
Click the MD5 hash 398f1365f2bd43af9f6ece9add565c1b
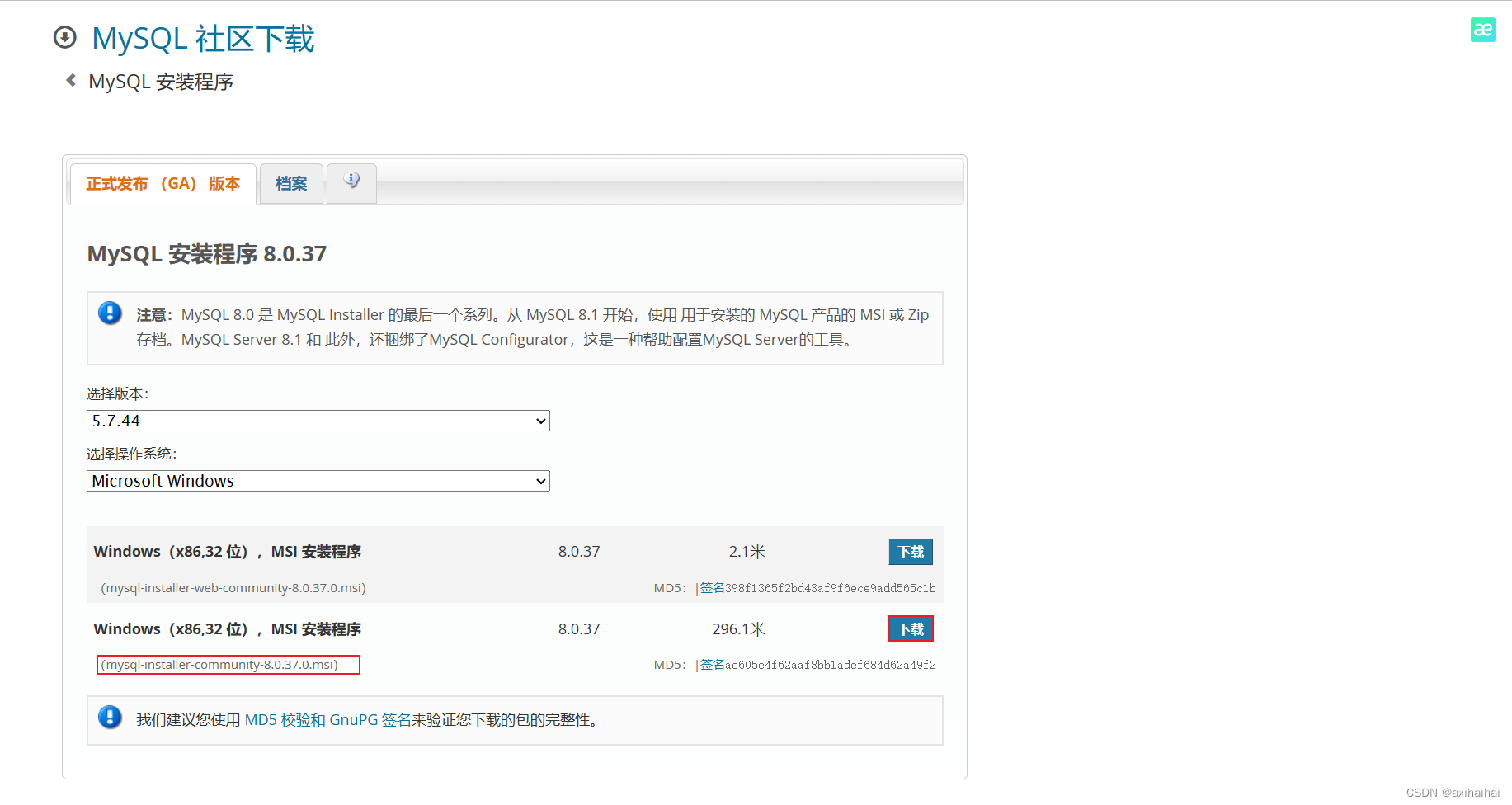pos(831,588)
